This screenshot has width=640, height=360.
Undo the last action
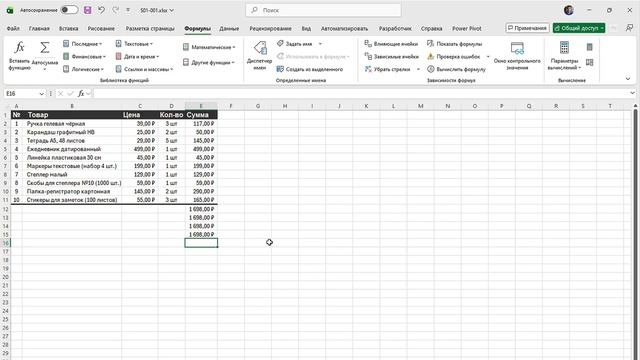click(101, 10)
